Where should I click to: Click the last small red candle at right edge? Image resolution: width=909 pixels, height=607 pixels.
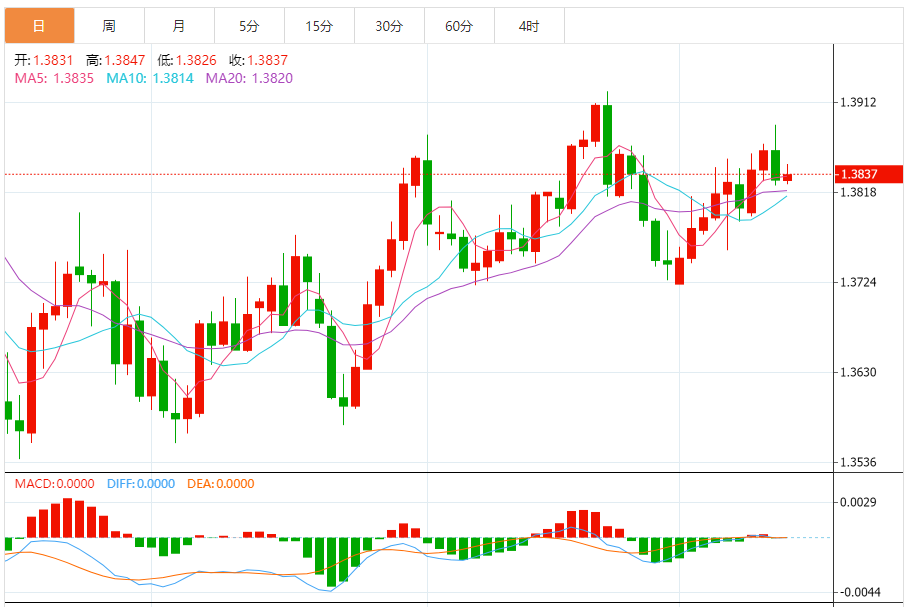point(787,177)
